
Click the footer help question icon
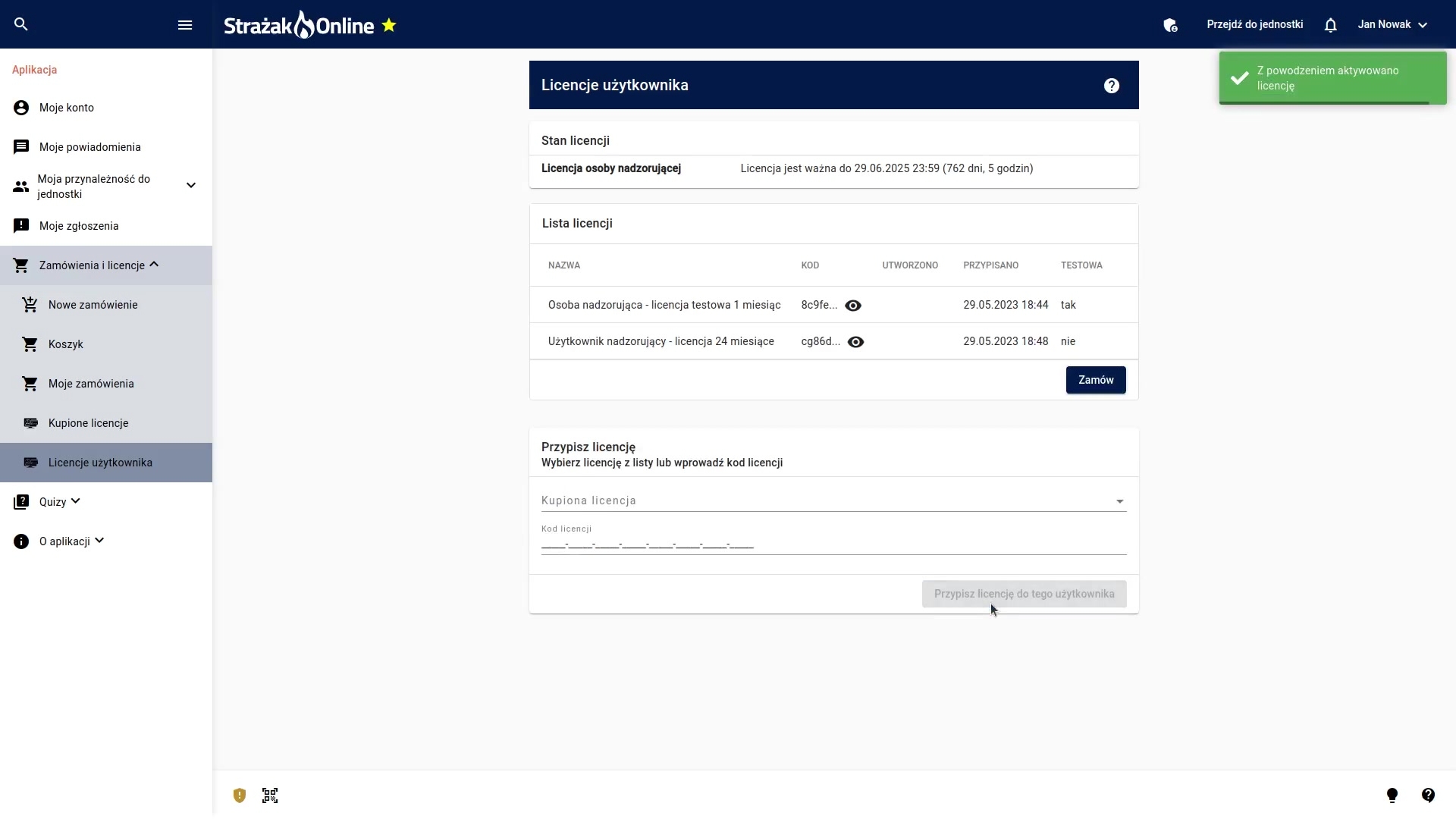[x=1429, y=795]
